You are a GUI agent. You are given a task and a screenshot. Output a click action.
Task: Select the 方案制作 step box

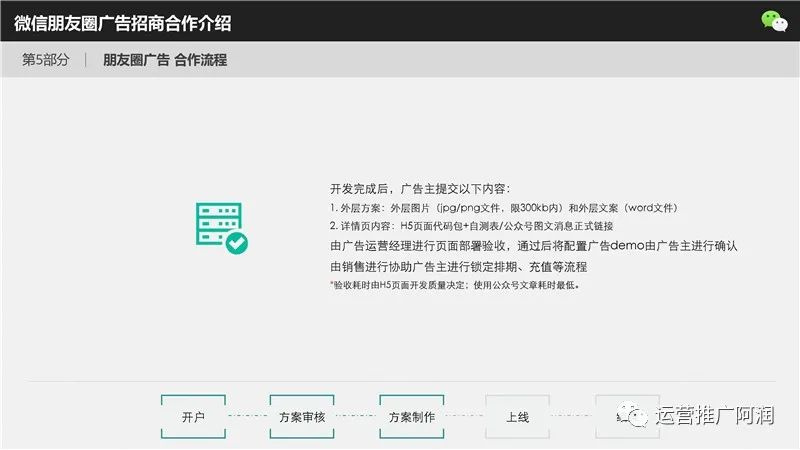click(x=412, y=416)
